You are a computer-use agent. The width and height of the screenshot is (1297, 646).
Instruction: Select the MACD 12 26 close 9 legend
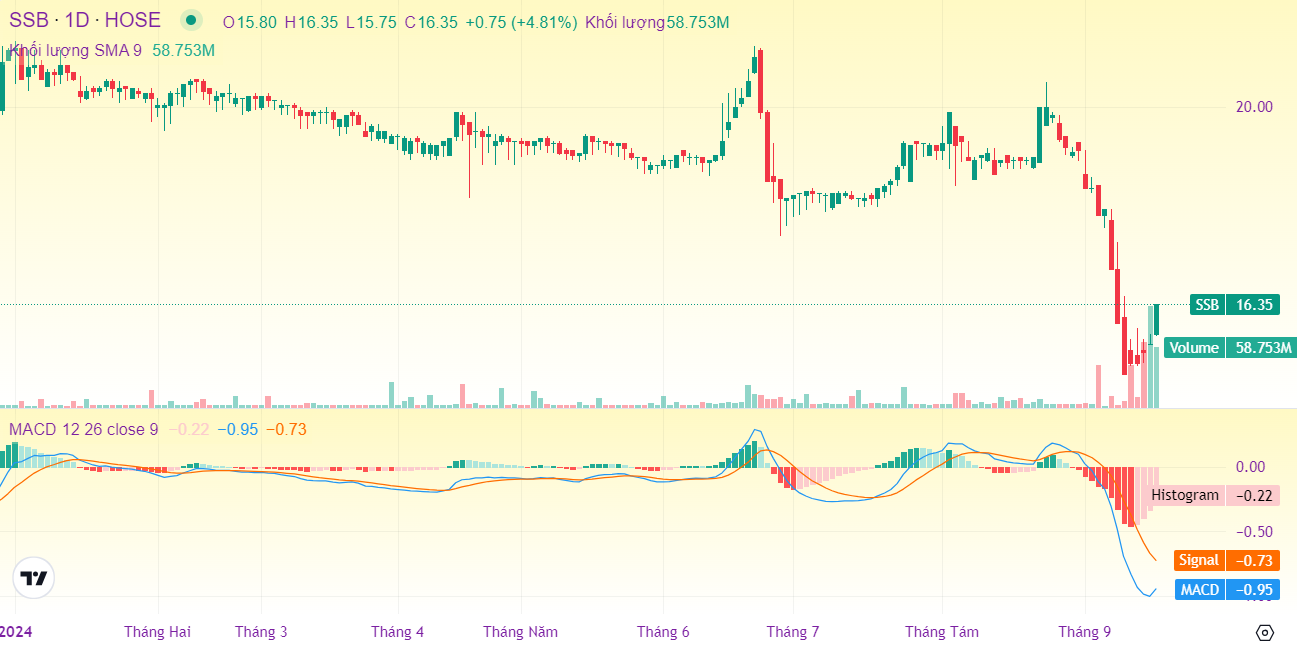coord(84,429)
